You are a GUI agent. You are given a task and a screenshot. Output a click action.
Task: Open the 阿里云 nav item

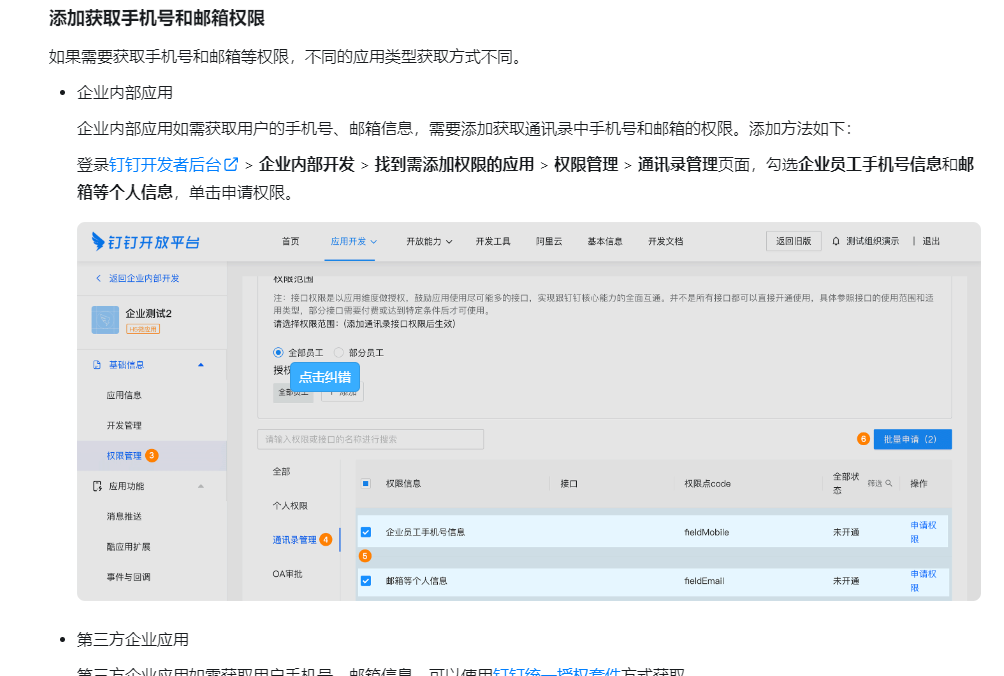click(549, 241)
